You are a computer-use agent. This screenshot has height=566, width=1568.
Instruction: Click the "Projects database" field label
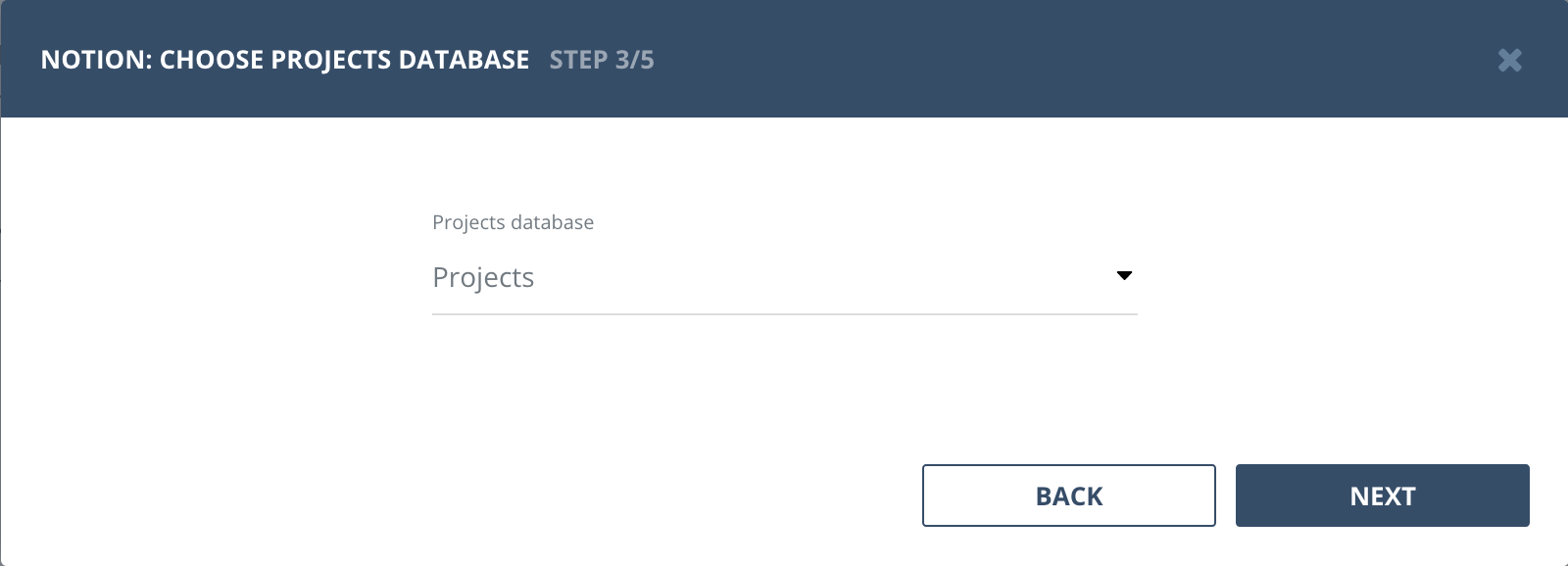[x=513, y=222]
